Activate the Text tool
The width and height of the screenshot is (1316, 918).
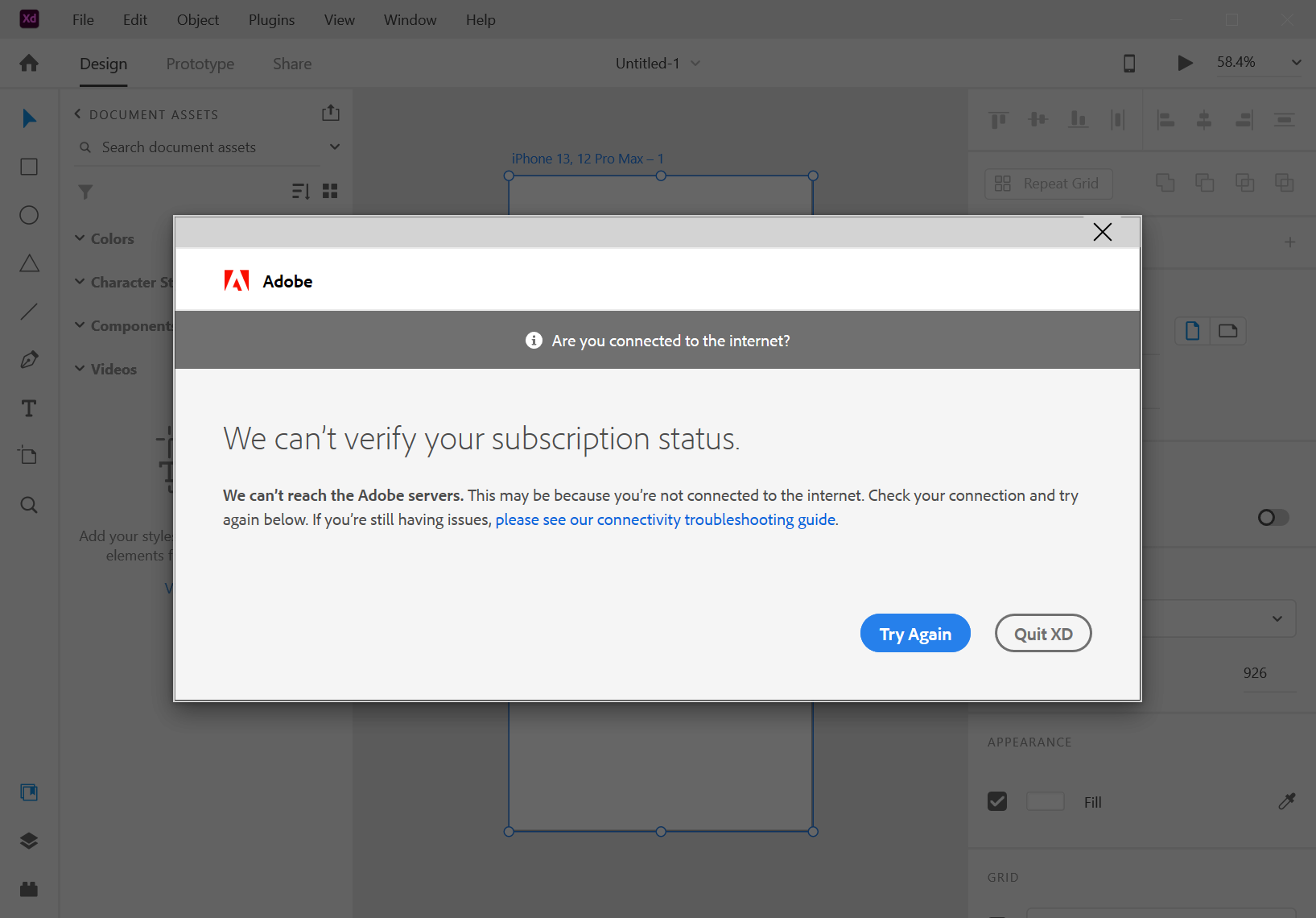tap(28, 408)
